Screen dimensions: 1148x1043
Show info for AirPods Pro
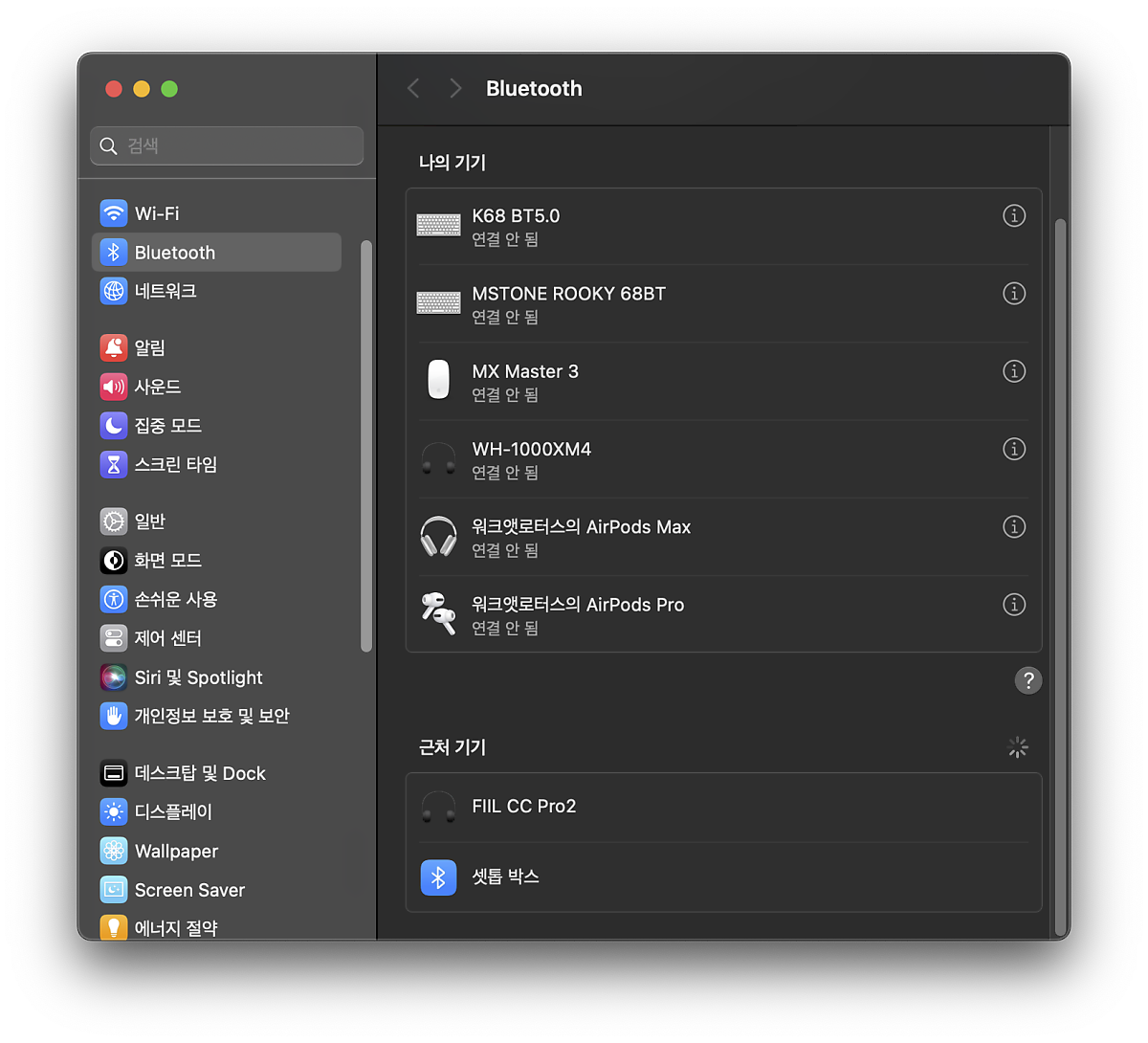point(1014,605)
